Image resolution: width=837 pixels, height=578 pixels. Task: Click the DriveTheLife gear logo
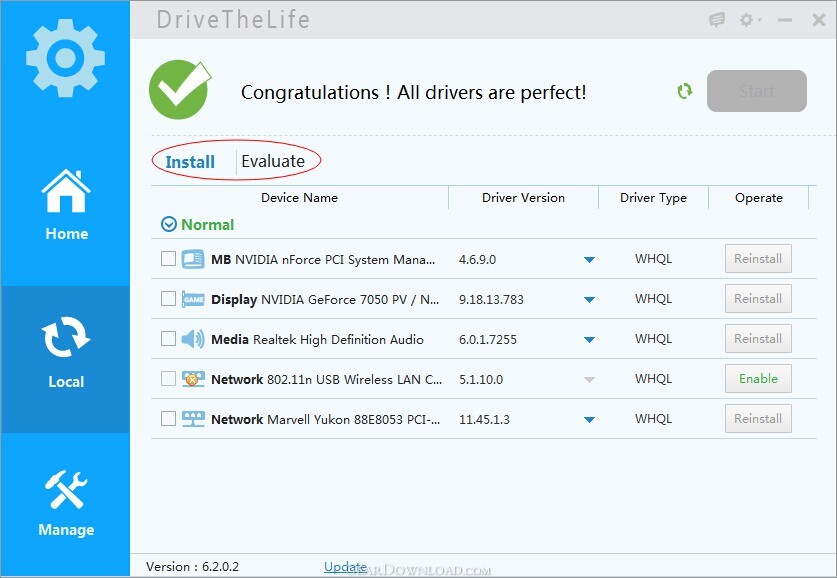[x=65, y=58]
